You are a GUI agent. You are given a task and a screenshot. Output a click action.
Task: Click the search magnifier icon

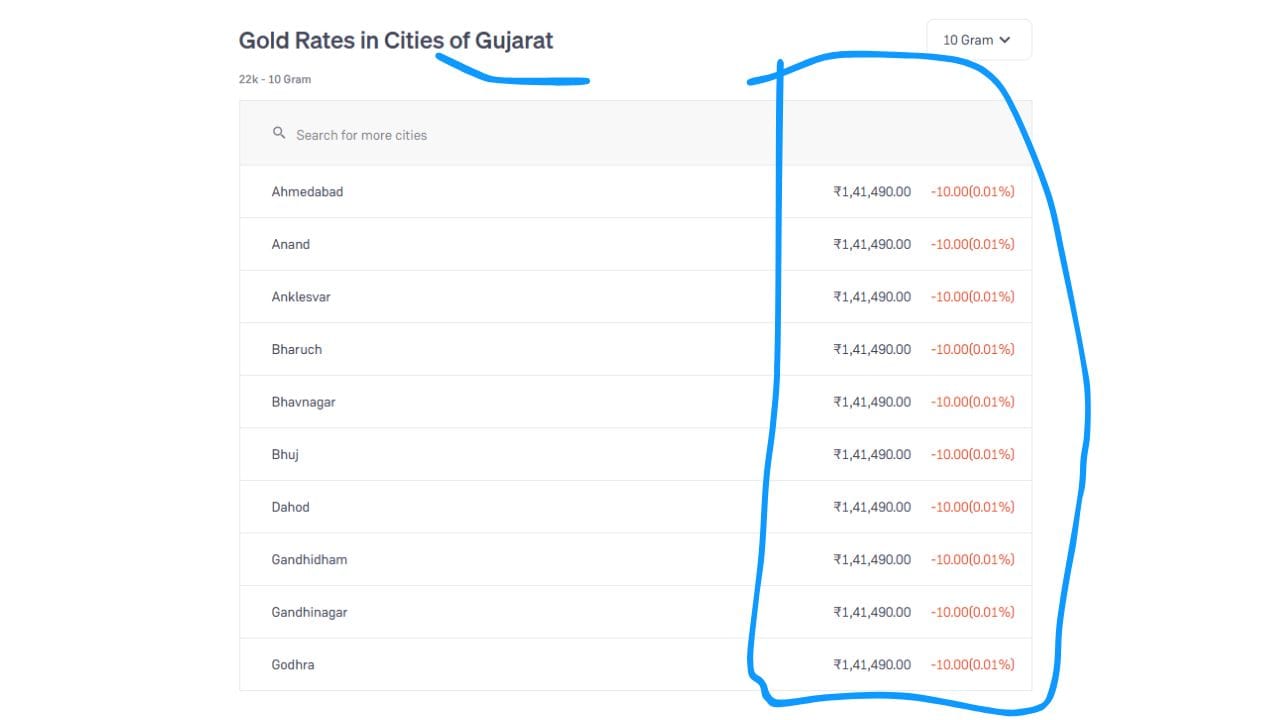[279, 133]
